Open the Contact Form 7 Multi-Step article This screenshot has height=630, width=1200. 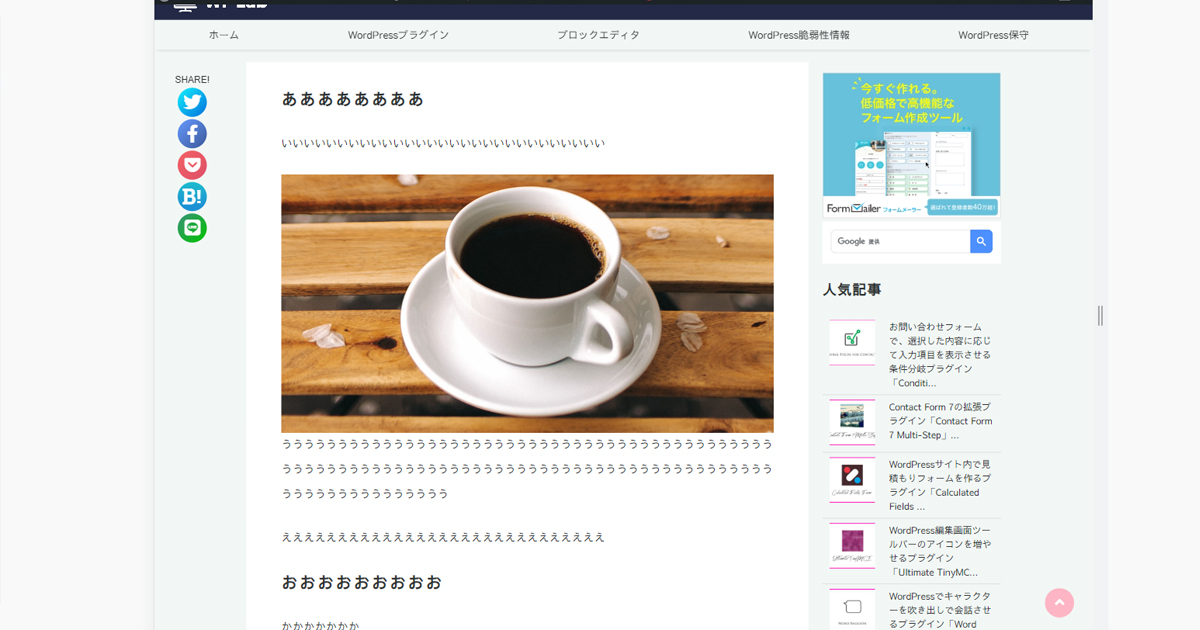point(940,420)
